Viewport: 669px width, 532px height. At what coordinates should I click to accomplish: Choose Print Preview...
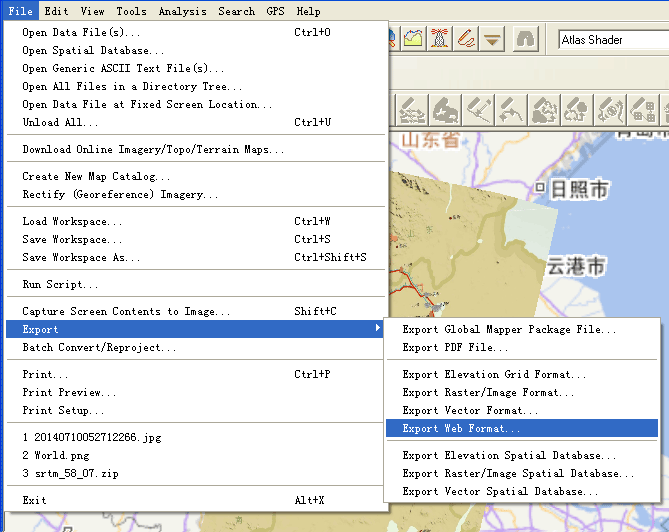point(197,392)
